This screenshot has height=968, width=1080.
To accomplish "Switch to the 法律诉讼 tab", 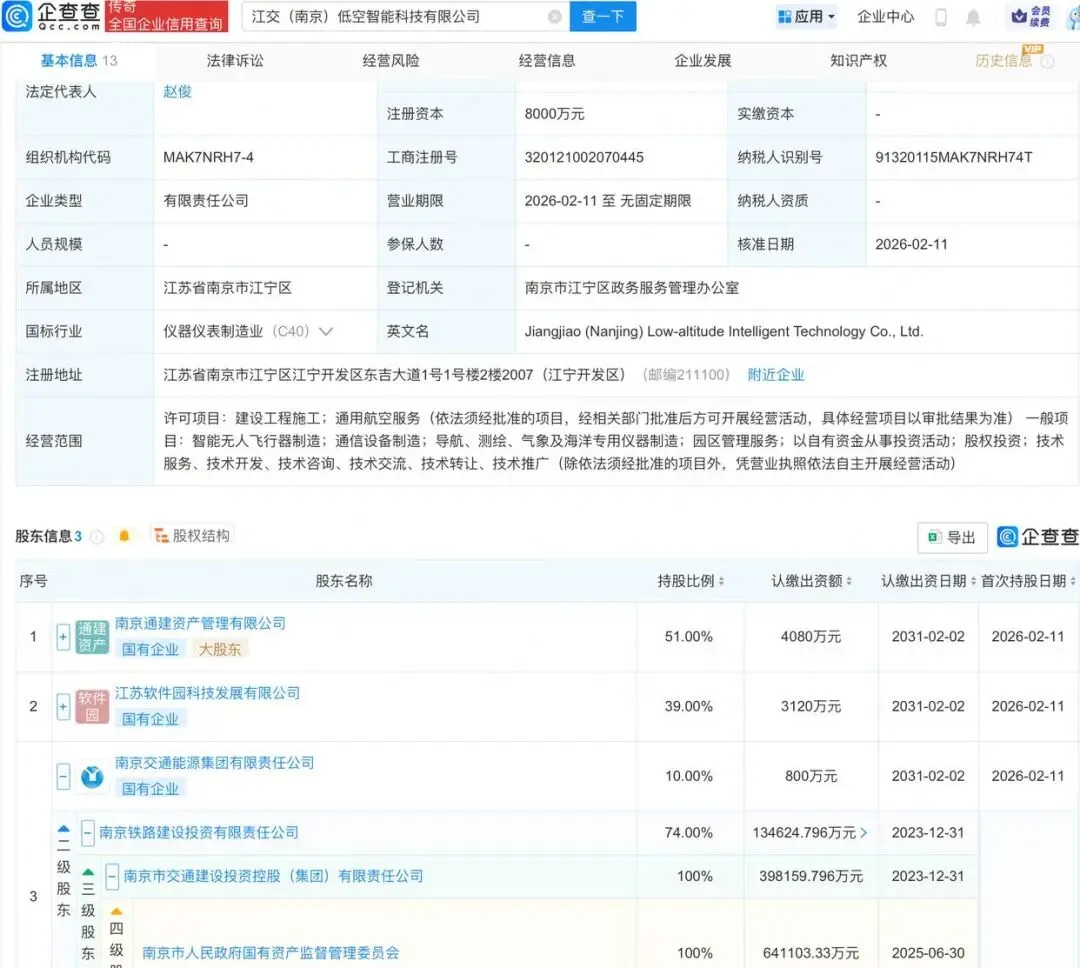I will 235,61.
